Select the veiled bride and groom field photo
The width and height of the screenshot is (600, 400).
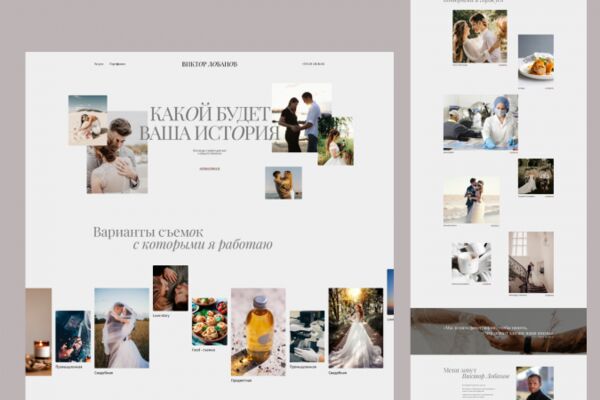pos(122,328)
